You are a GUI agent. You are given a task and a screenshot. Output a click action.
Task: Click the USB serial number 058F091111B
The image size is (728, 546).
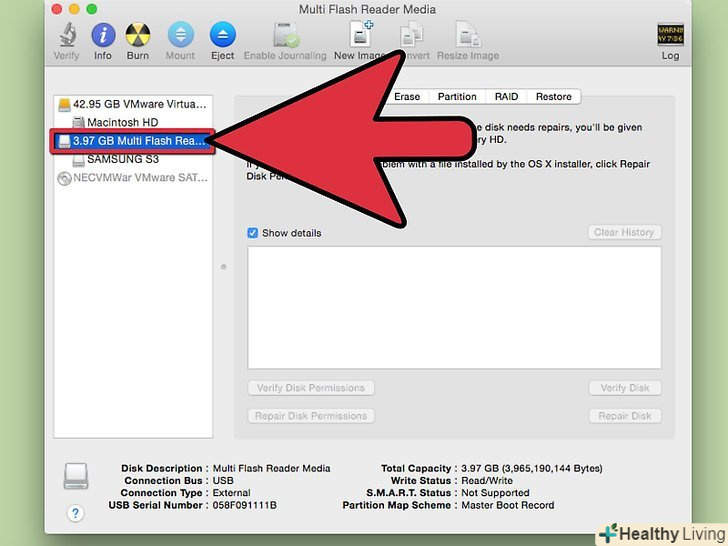(245, 505)
